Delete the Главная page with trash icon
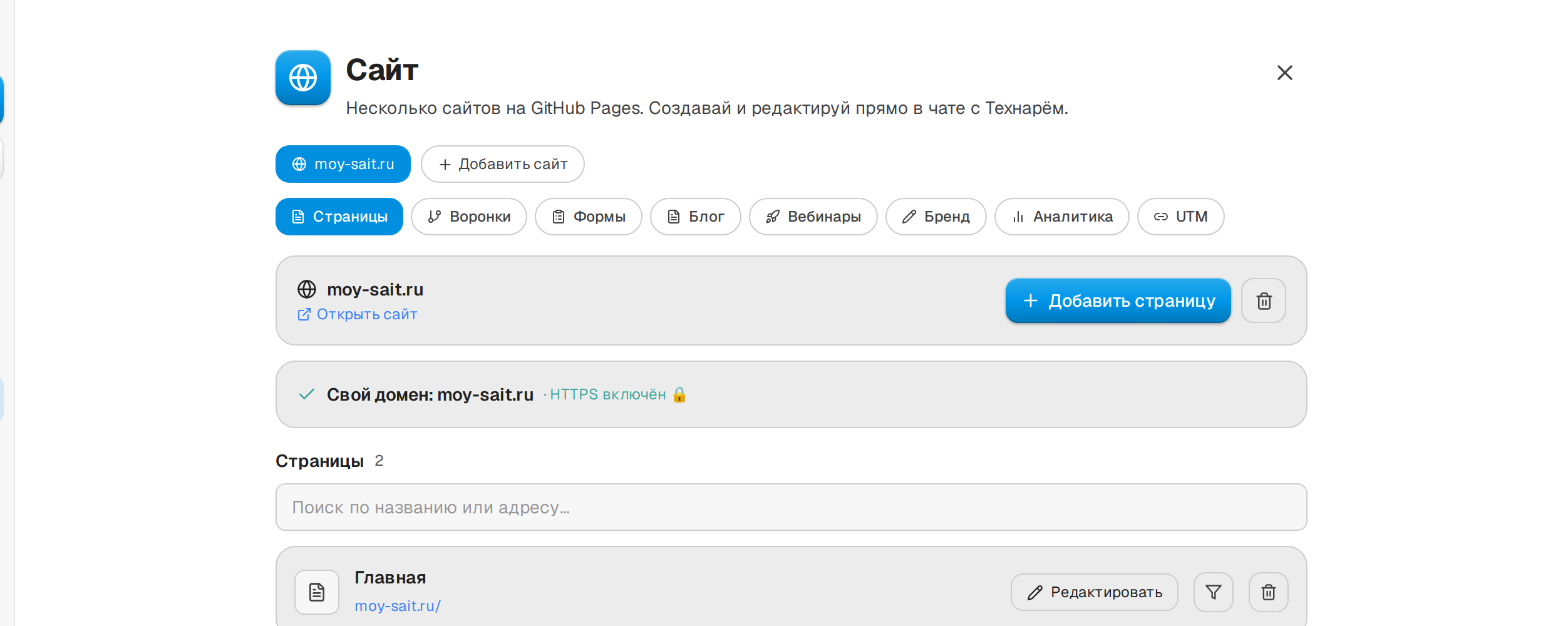 1269,592
